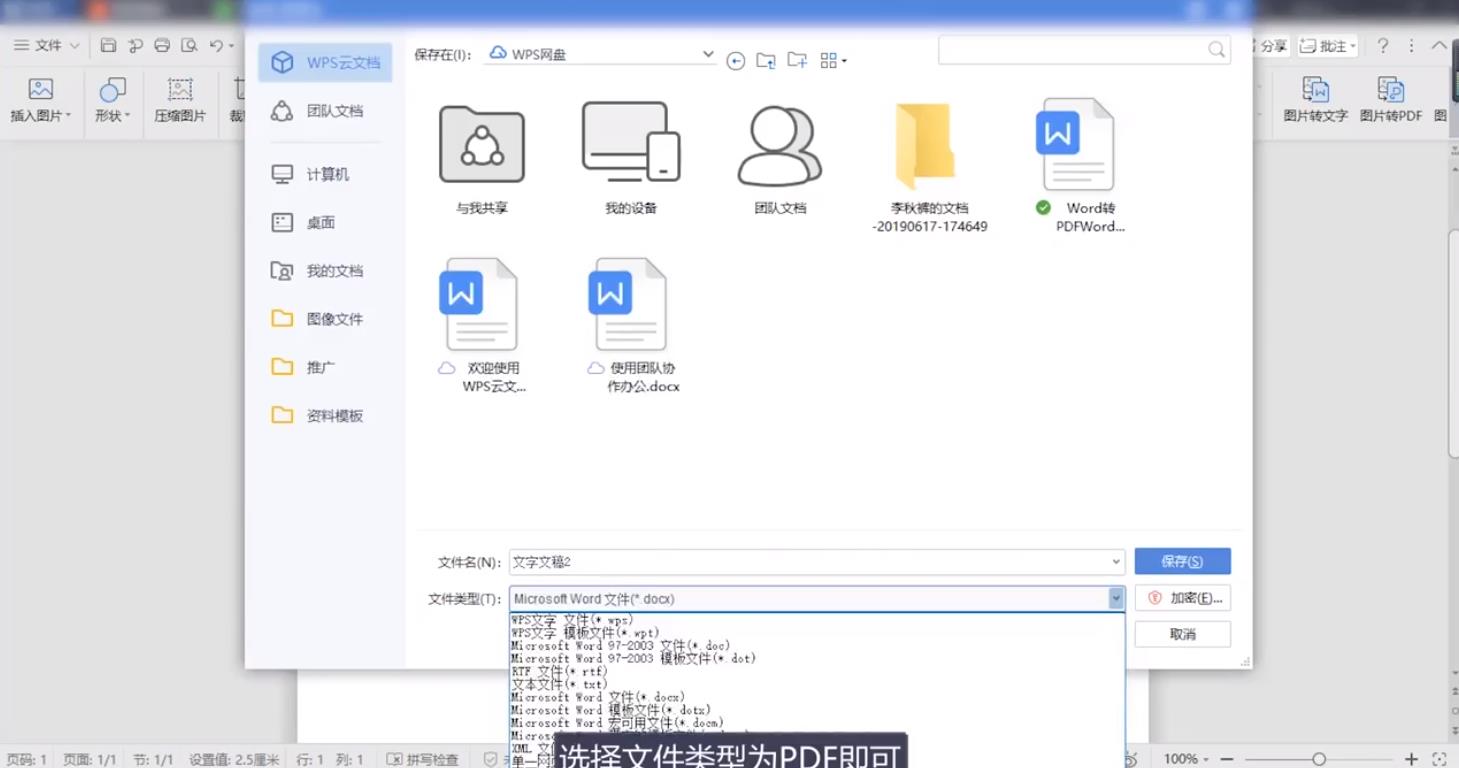Screen dimensions: 1459x768
Task: Click the print icon in quick toolbar
Action: pos(162,45)
